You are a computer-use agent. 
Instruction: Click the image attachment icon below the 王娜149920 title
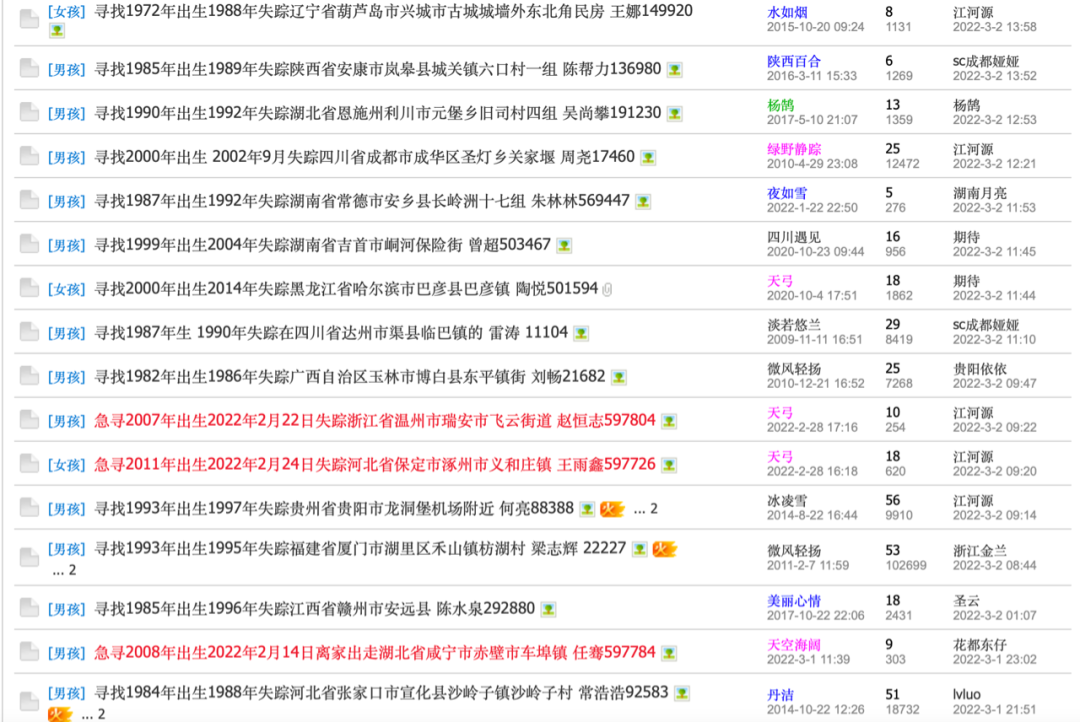coord(56,31)
